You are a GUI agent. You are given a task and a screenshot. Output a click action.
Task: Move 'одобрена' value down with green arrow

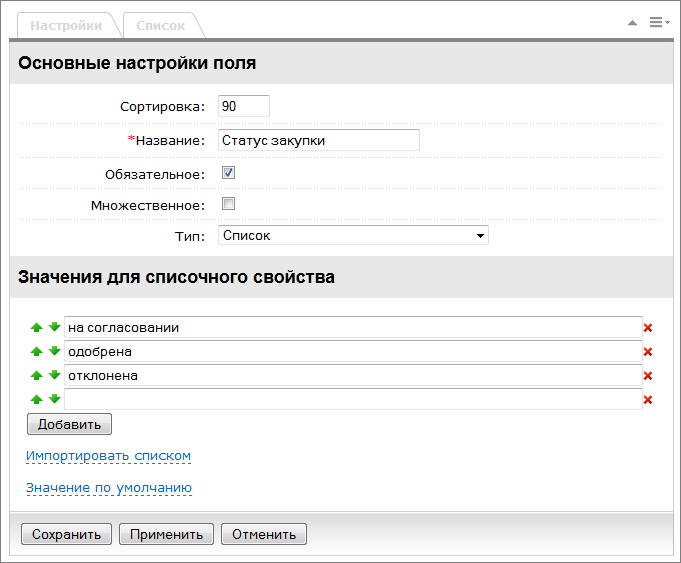[55, 351]
